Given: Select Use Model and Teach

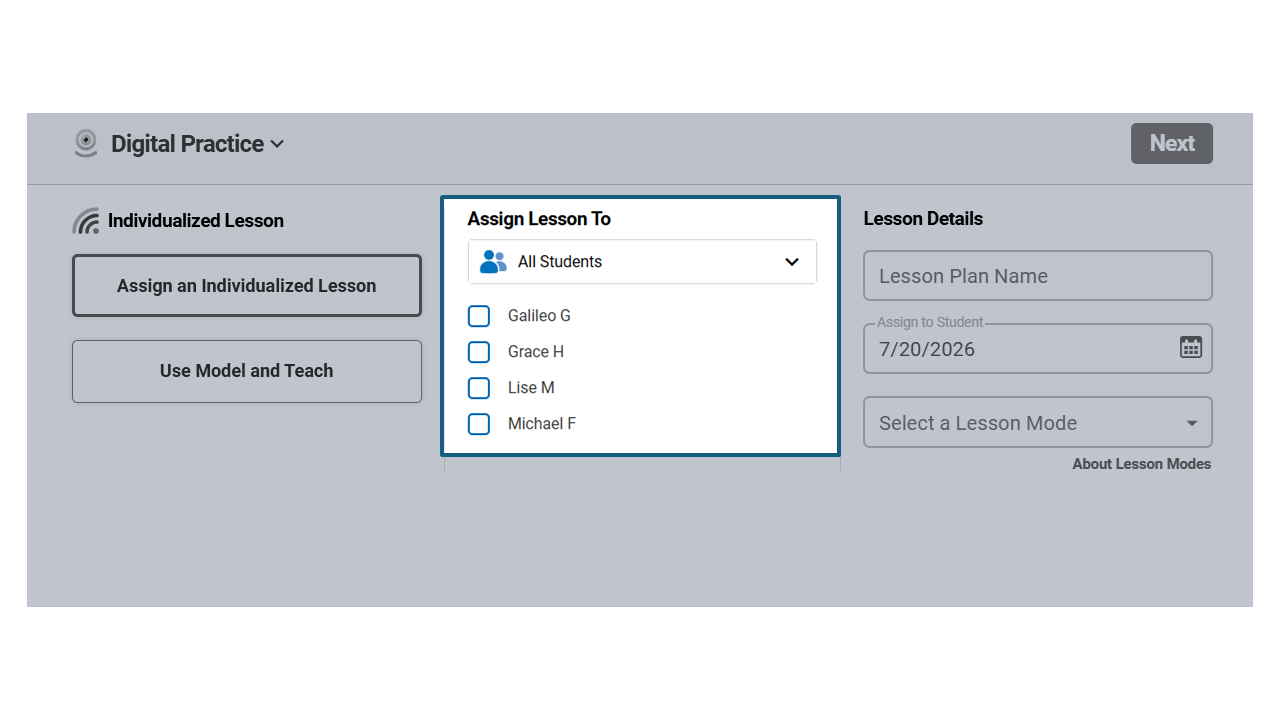Looking at the screenshot, I should [247, 371].
